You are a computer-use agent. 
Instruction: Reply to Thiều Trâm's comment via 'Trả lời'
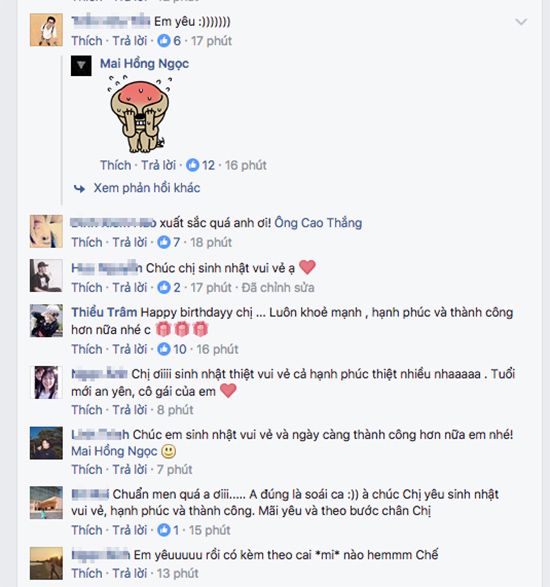130,349
